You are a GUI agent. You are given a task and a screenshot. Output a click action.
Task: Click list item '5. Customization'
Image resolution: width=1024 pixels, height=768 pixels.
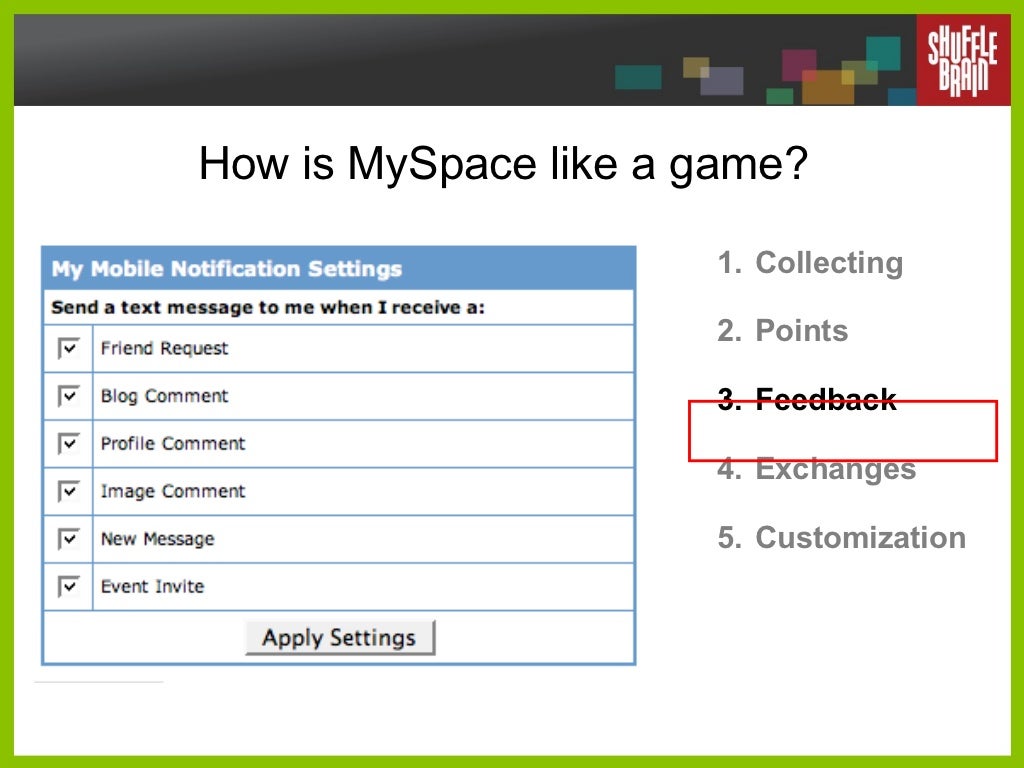(x=841, y=537)
